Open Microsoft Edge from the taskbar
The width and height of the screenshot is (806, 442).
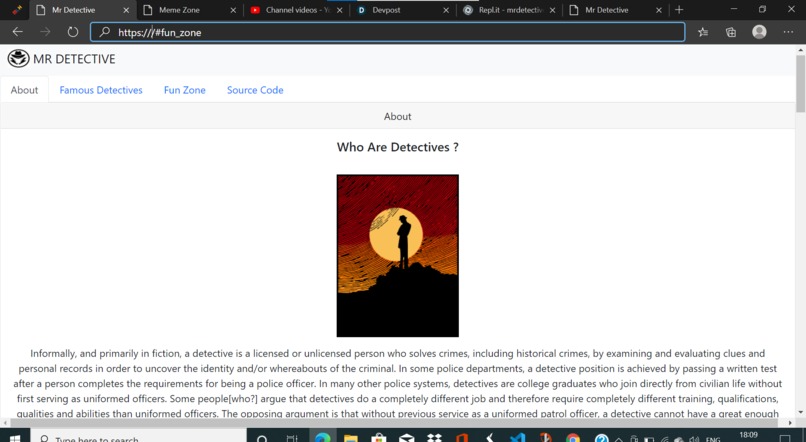(x=323, y=437)
